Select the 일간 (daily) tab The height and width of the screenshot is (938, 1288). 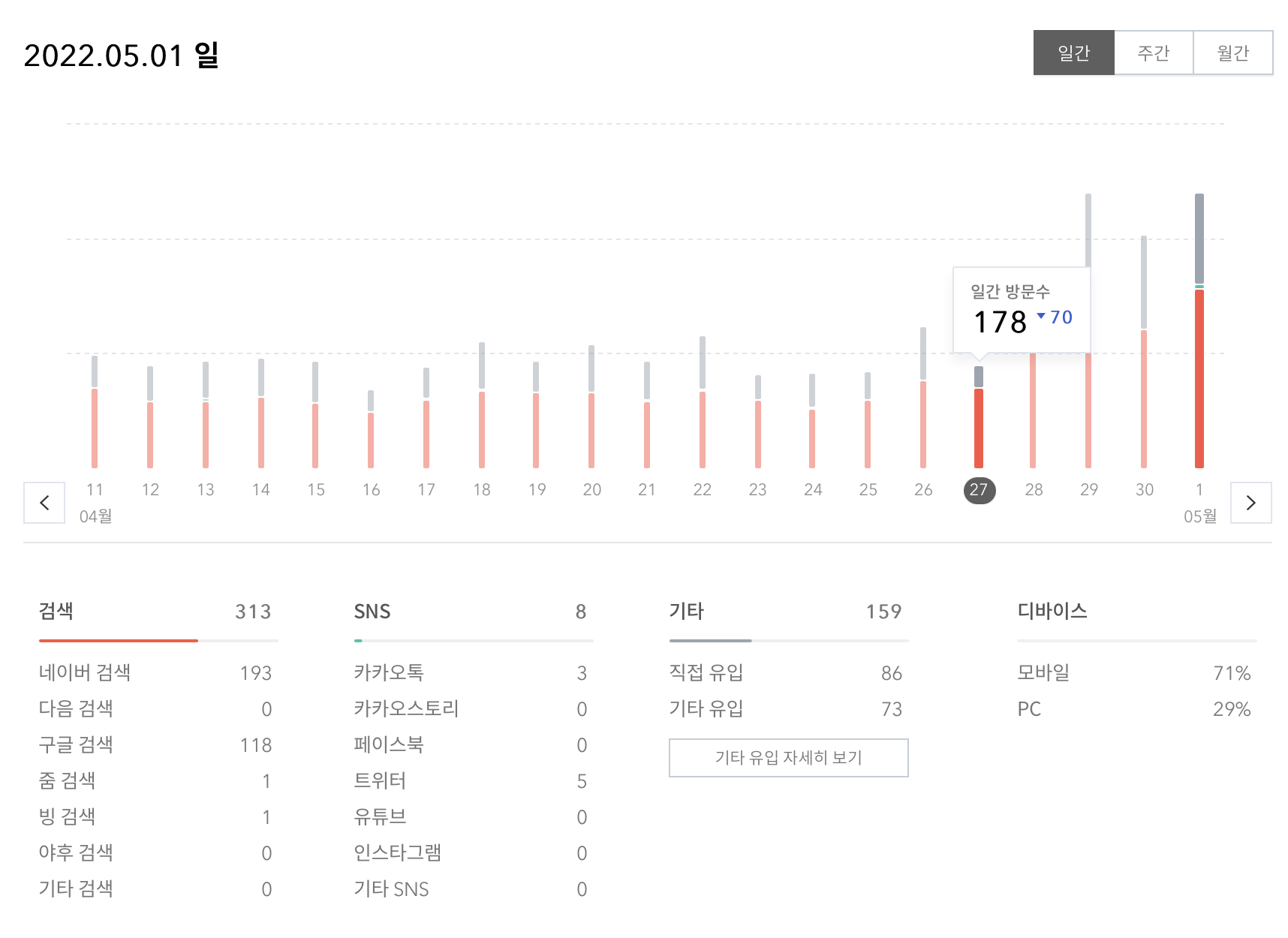click(x=1073, y=53)
